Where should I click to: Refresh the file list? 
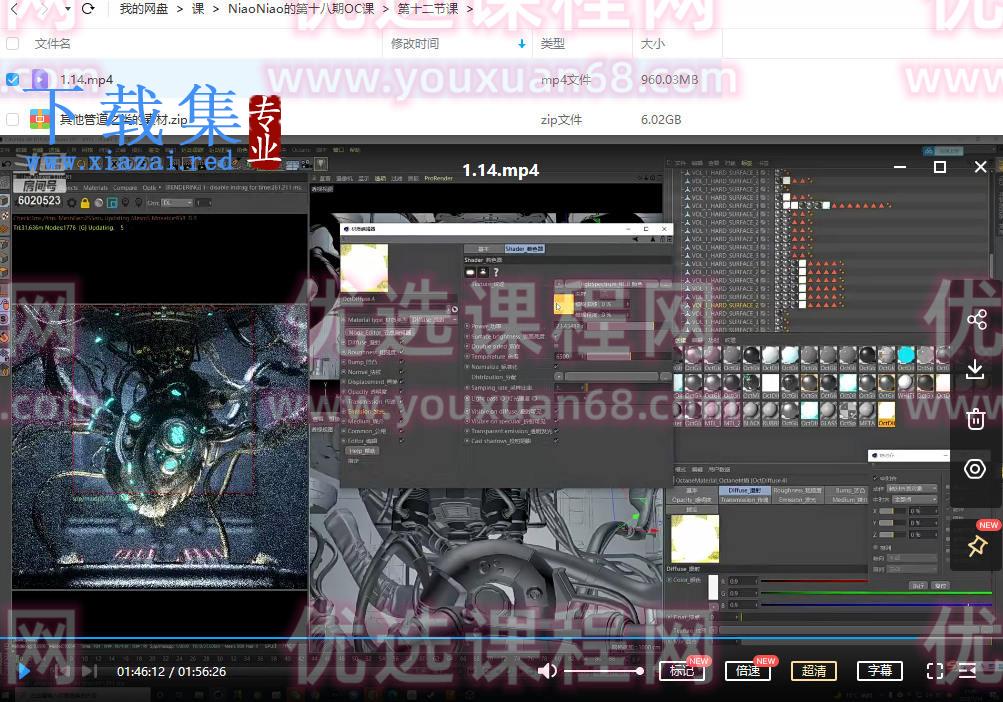click(x=88, y=9)
